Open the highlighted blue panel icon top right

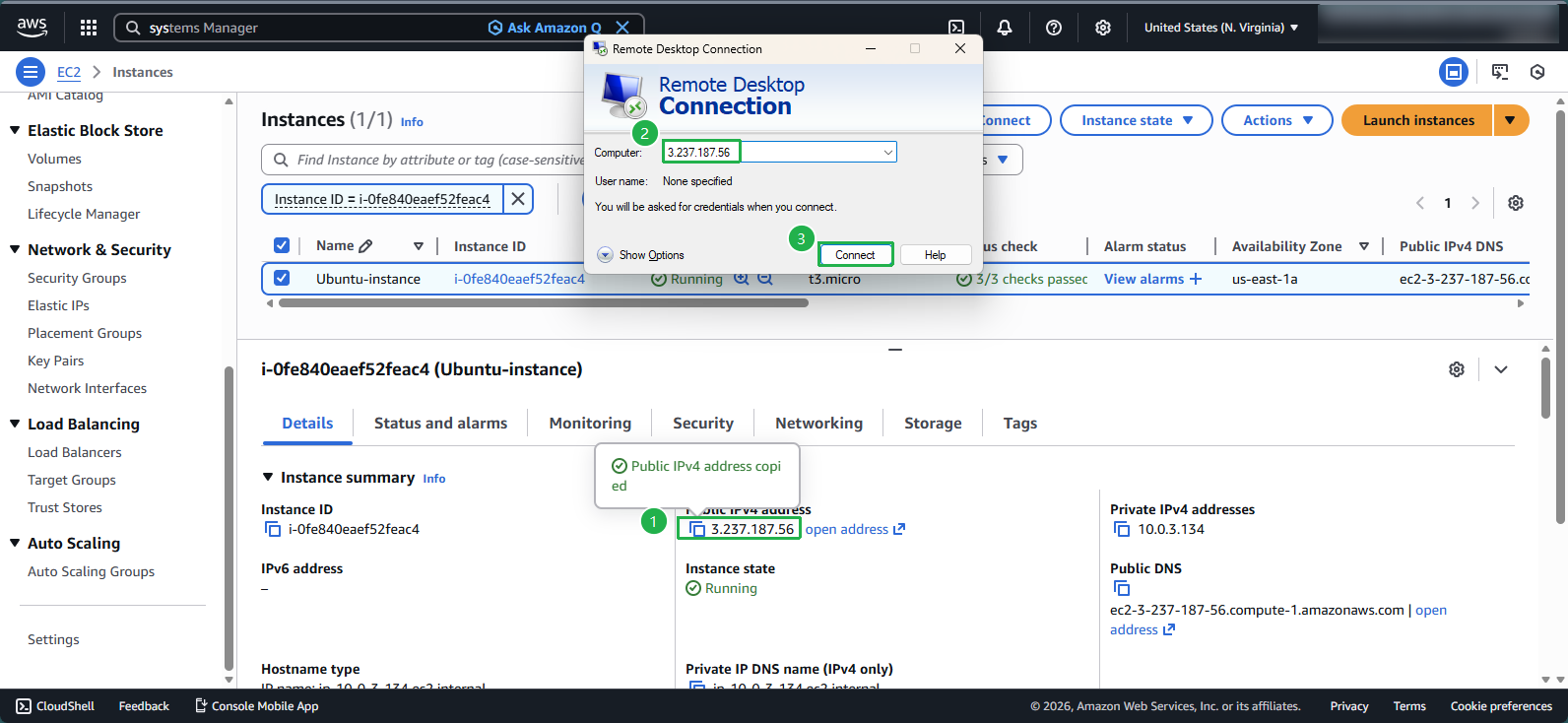(x=1454, y=72)
